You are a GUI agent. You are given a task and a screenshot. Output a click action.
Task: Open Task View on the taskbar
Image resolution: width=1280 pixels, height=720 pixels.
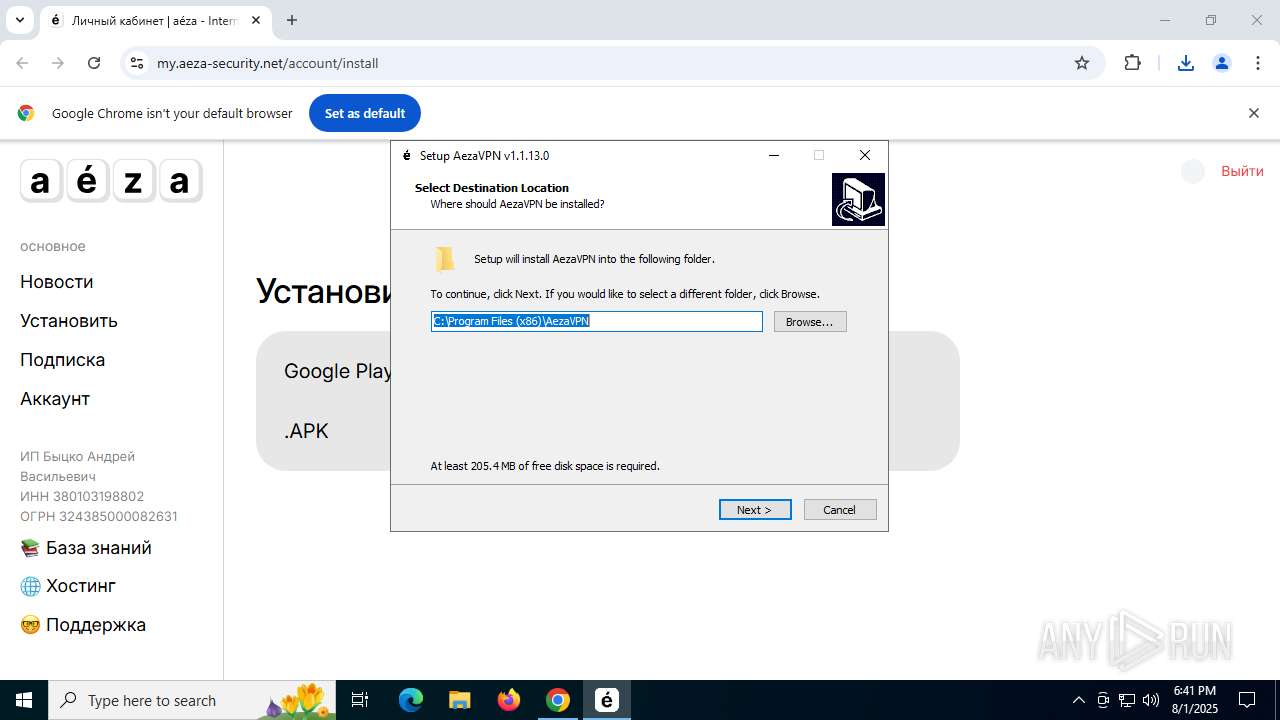[x=360, y=700]
